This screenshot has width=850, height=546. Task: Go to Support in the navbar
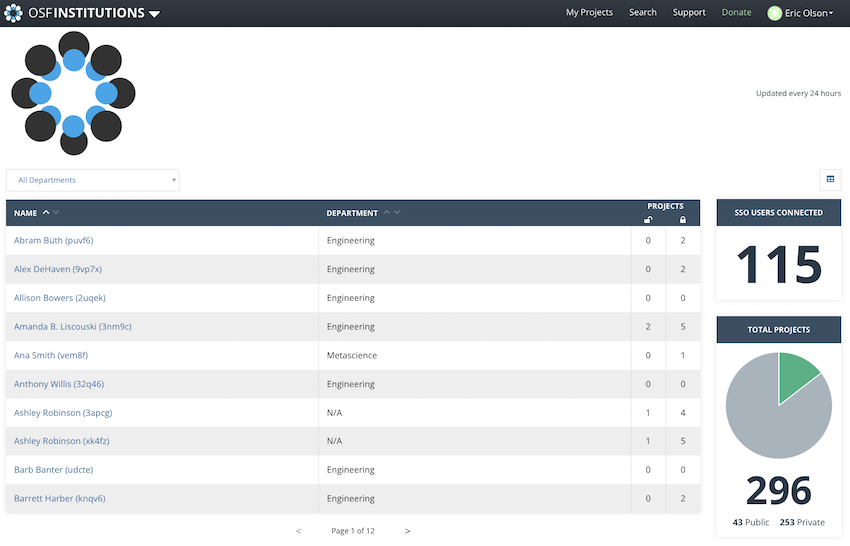pos(689,13)
